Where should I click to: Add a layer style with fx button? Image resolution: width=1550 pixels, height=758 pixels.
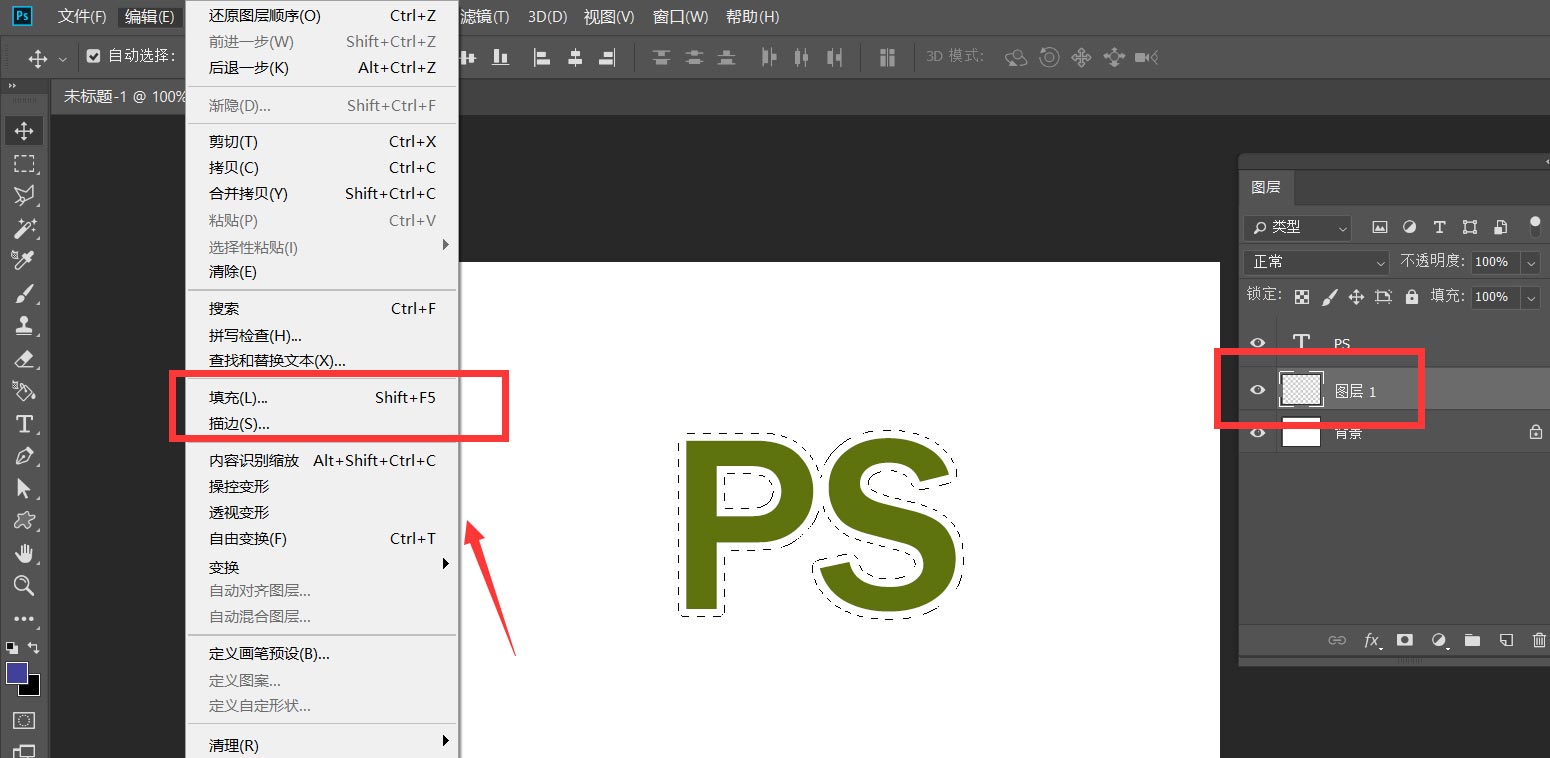pos(1373,640)
